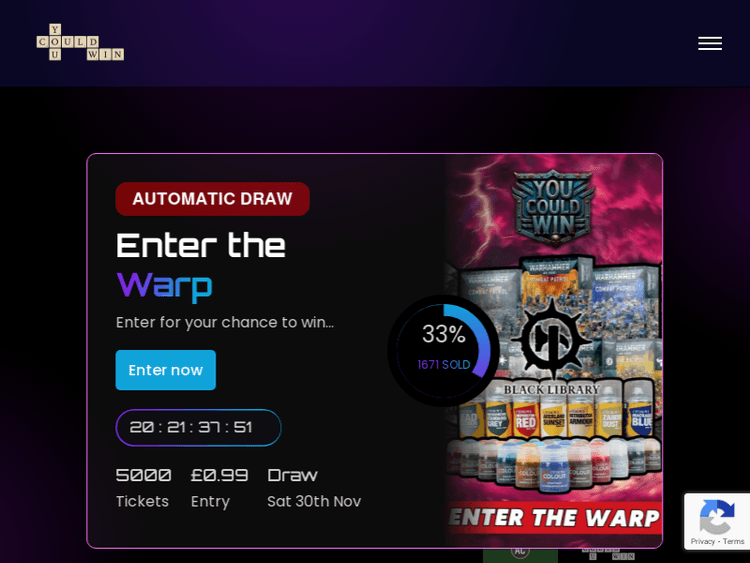Click the red Enter The Warp banner

click(x=555, y=518)
